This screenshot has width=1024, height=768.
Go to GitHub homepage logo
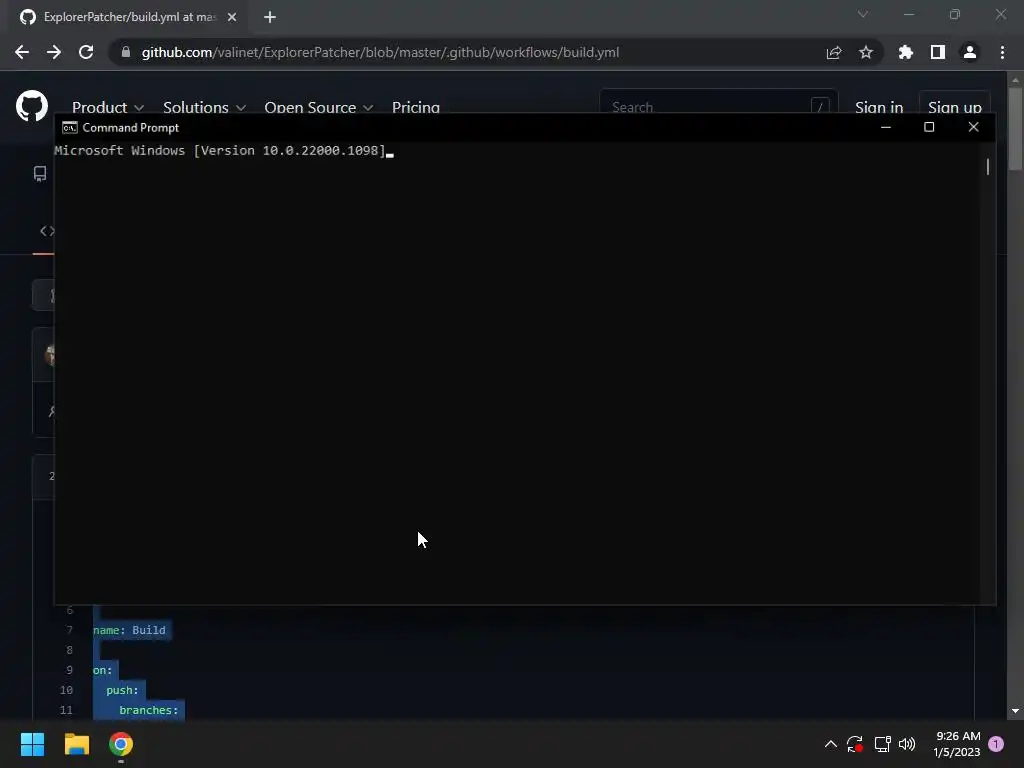(32, 106)
